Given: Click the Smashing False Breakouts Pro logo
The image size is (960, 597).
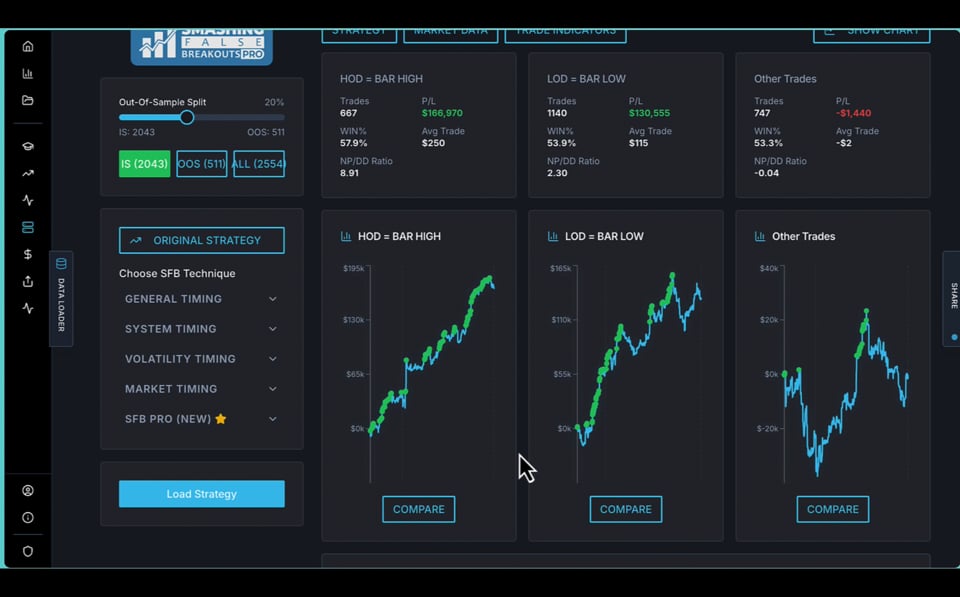Looking at the screenshot, I should 201,47.
